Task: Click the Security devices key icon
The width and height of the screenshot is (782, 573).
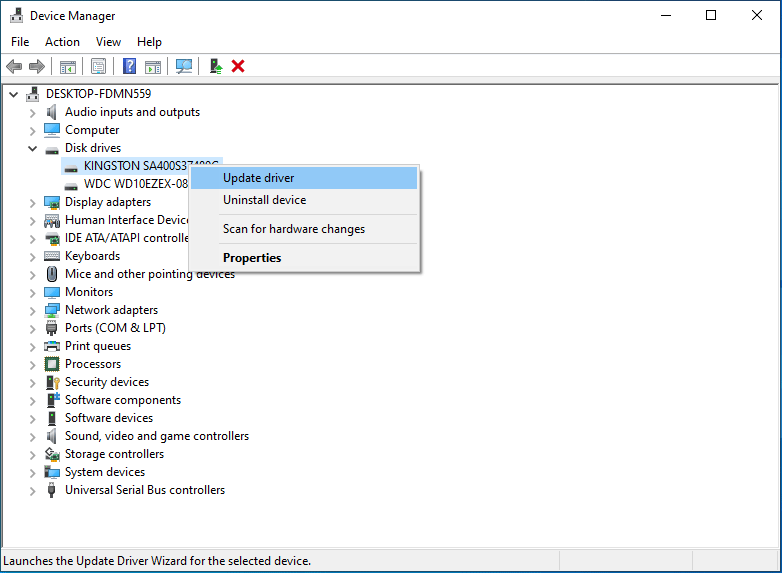Action: pyautogui.click(x=52, y=382)
